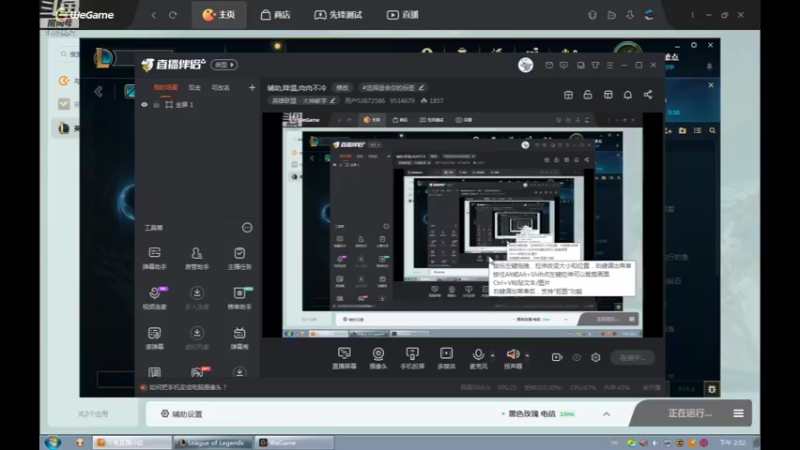
Task: Mute the 麦克风 microphone
Action: 478,358
